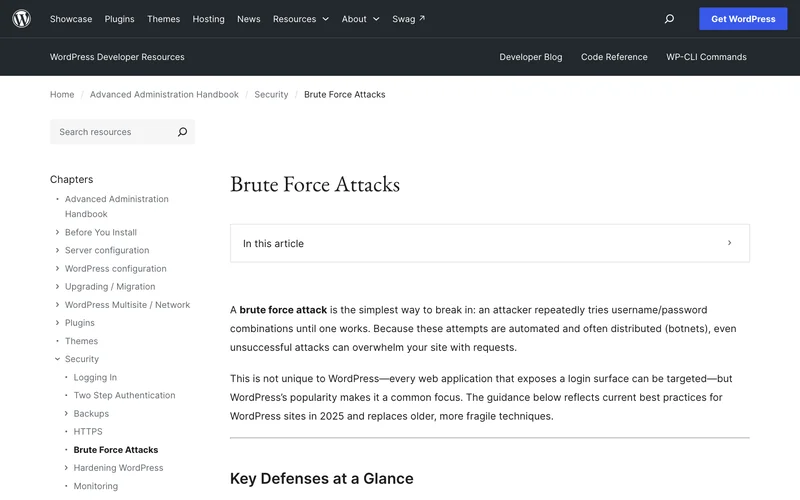Expand the Resources dropdown menu
The image size is (800, 500).
point(301,19)
